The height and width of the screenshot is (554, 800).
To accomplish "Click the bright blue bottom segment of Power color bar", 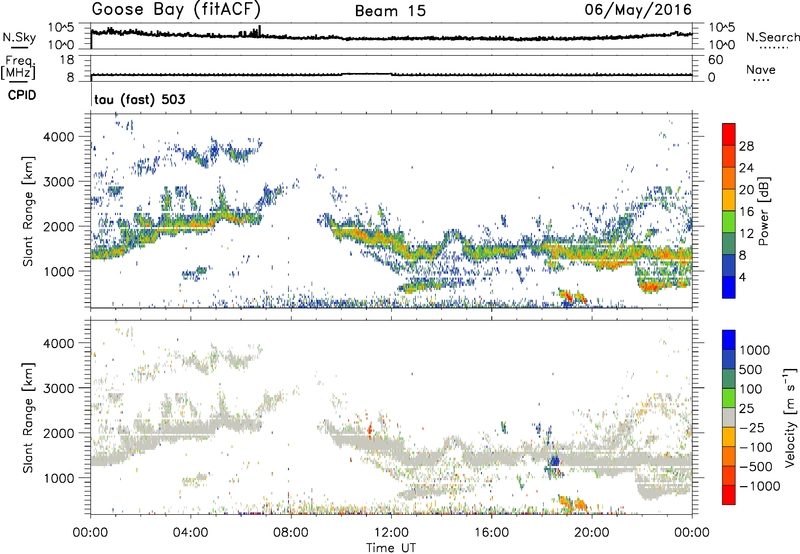I will [729, 287].
